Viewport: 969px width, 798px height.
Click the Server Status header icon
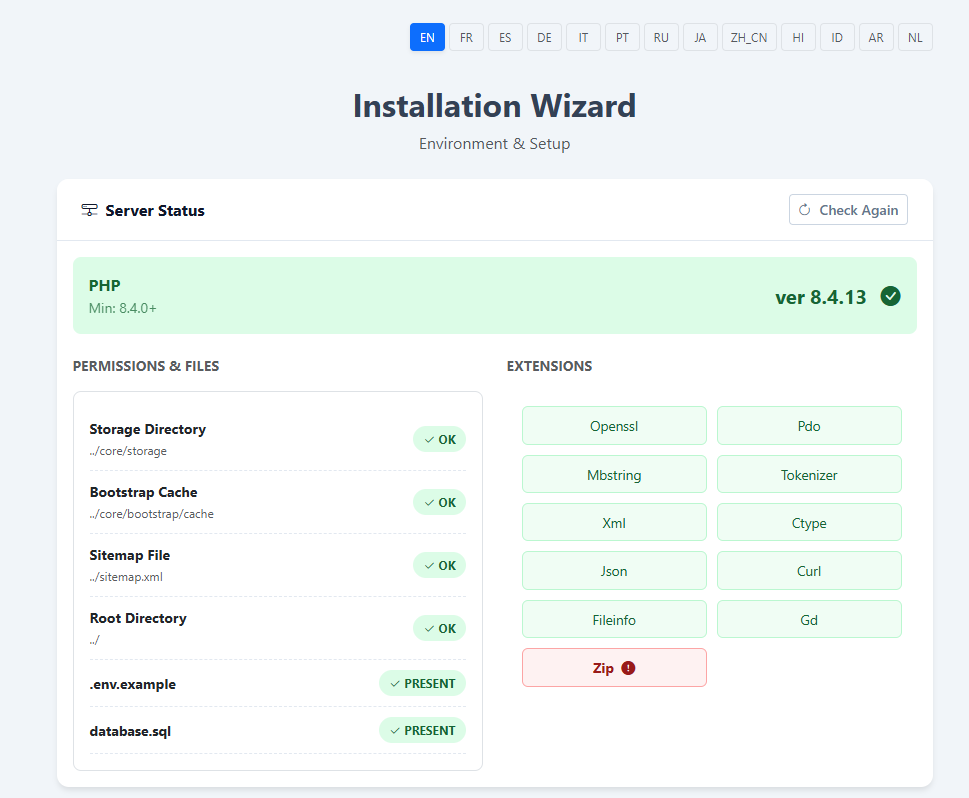89,210
